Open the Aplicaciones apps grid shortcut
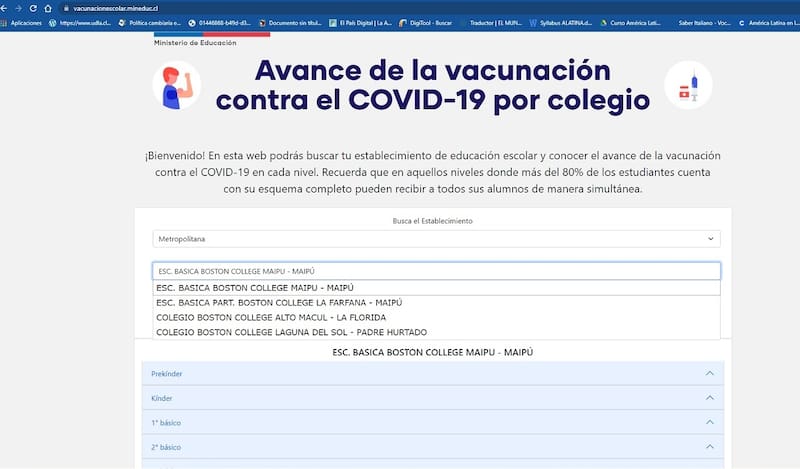Viewport: 800px width, 469px height. (21, 22)
